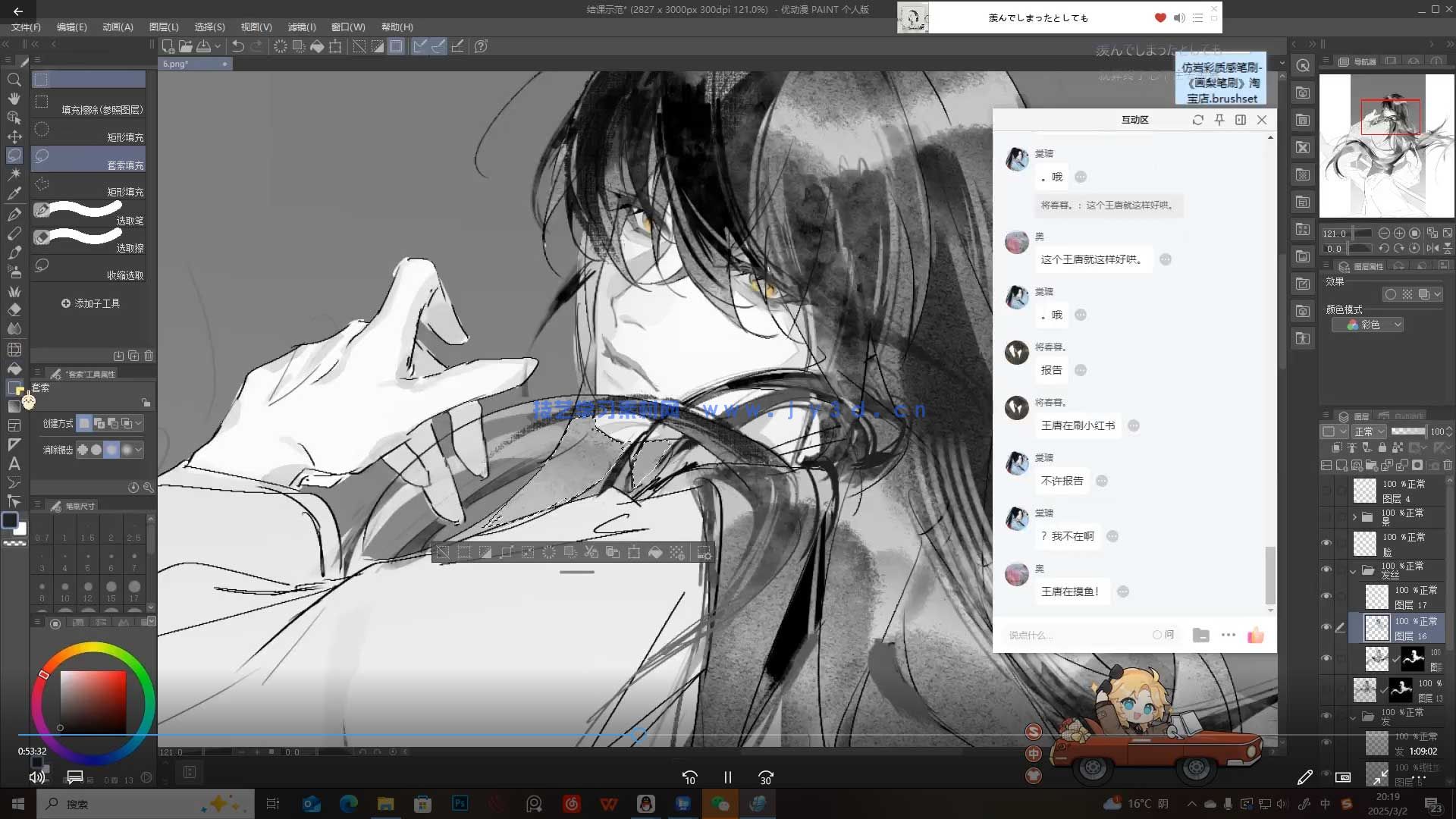Select the Eraser tool in toolbar
The image size is (1456, 819).
coord(14,309)
